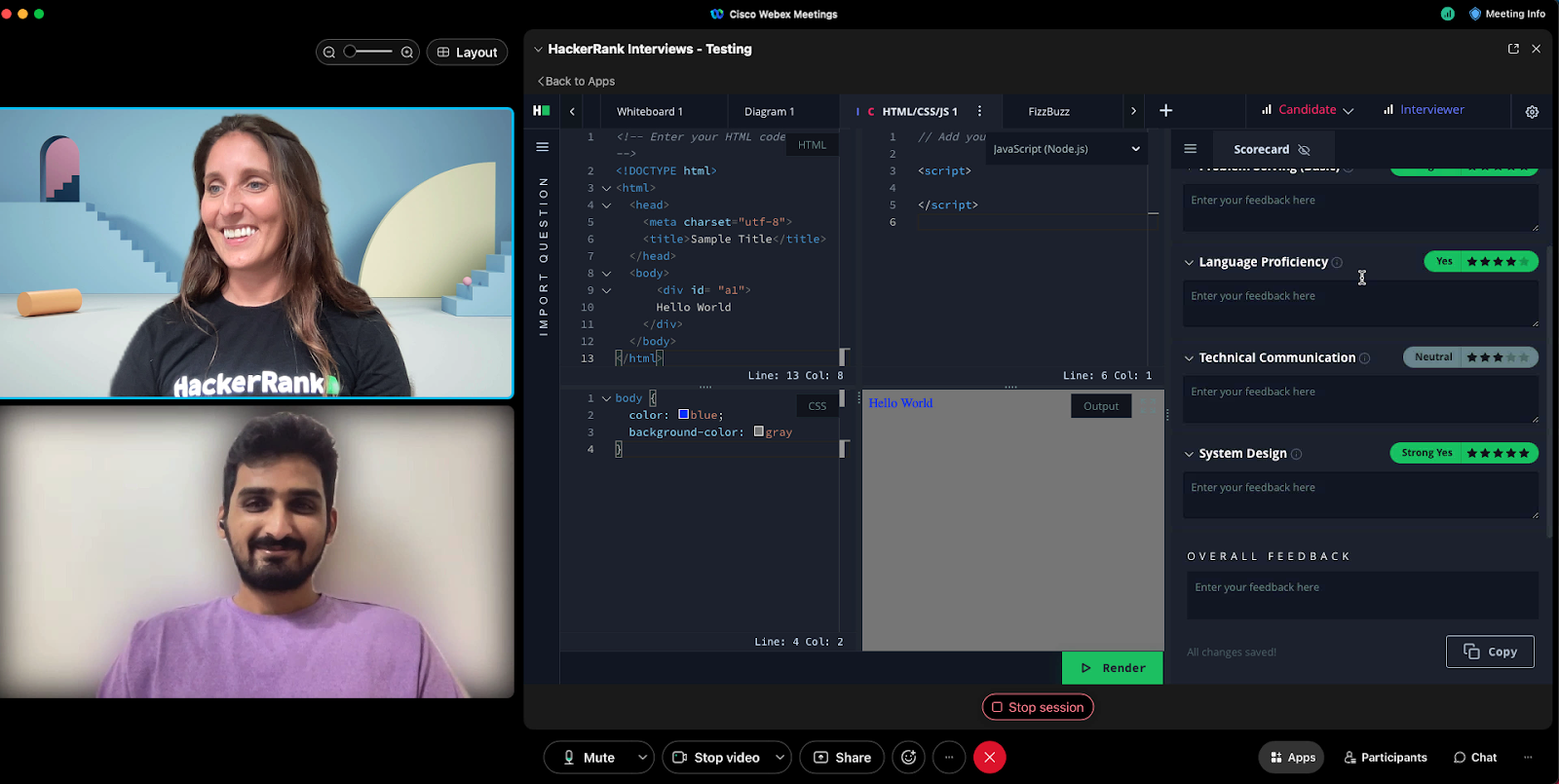Click the Layout button
This screenshot has height=784, width=1559.
click(x=467, y=53)
